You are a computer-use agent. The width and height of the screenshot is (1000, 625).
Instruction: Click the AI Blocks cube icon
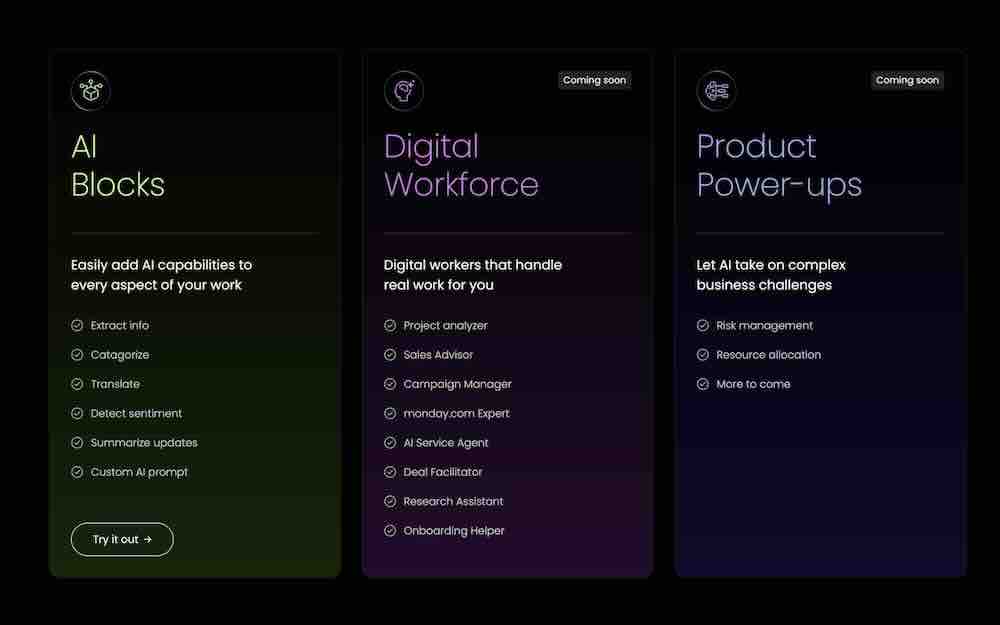tap(91, 91)
